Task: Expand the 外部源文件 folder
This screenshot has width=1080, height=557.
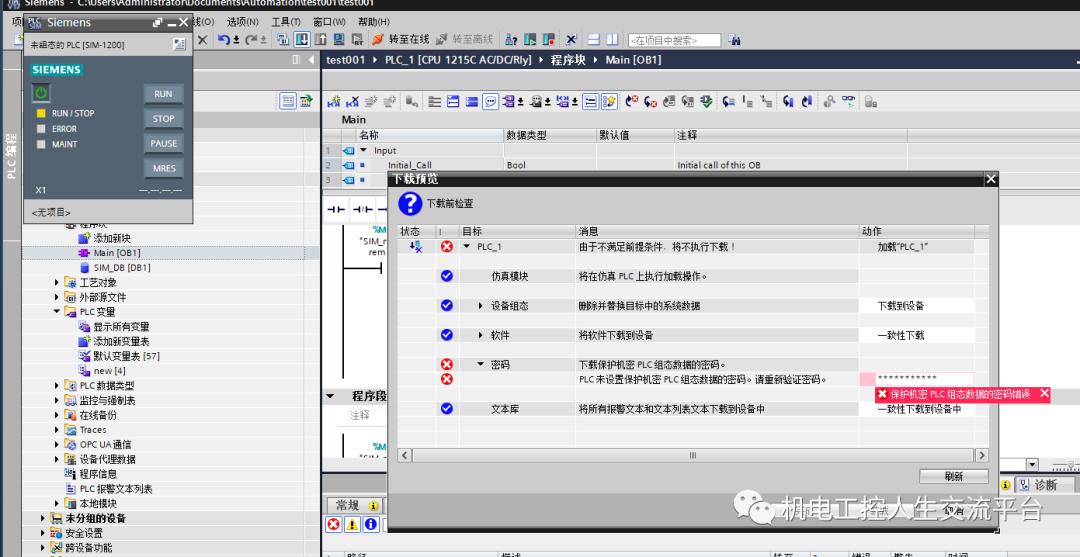Action: point(56,297)
